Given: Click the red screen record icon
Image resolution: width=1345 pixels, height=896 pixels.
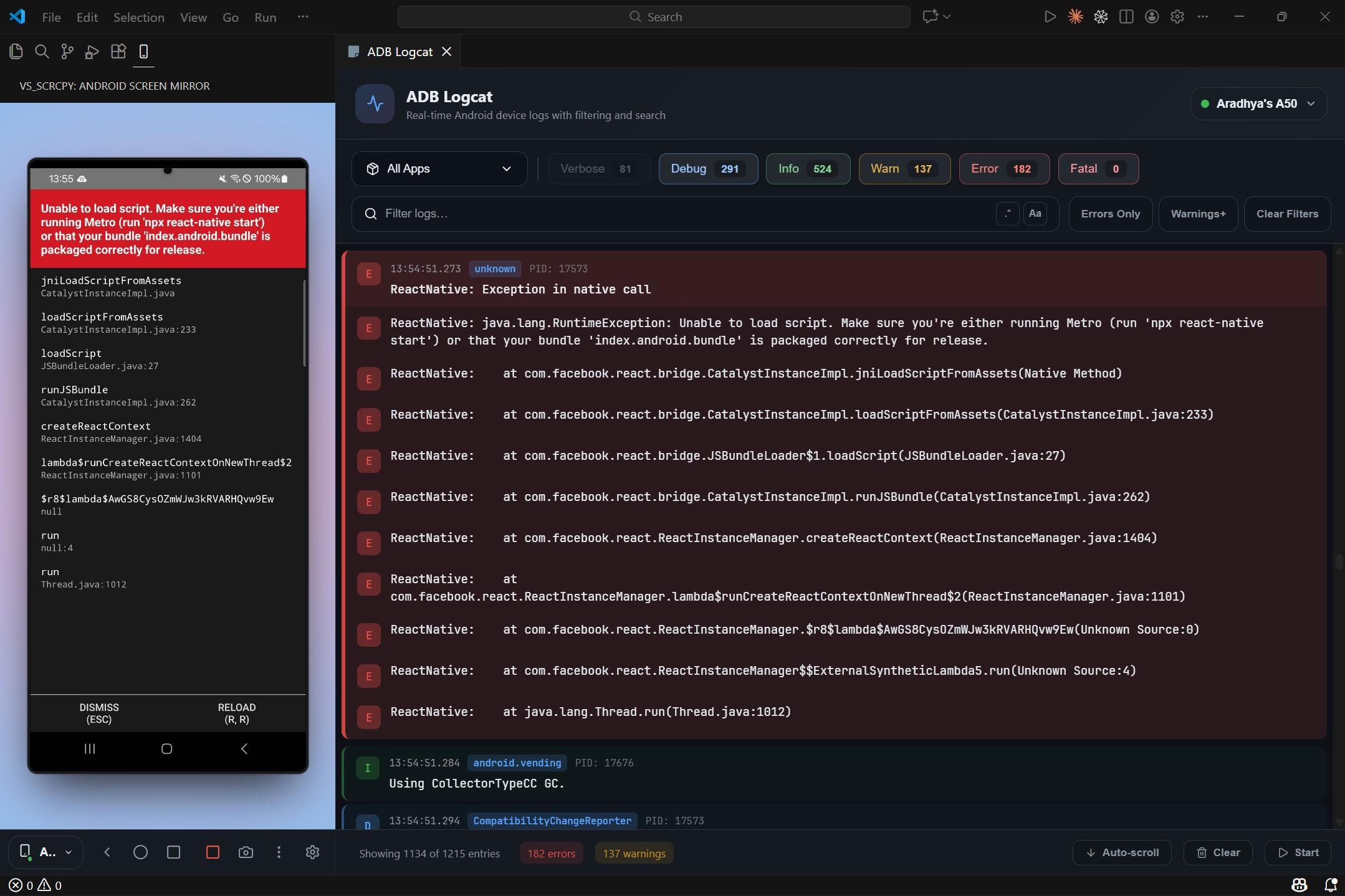Looking at the screenshot, I should (213, 852).
